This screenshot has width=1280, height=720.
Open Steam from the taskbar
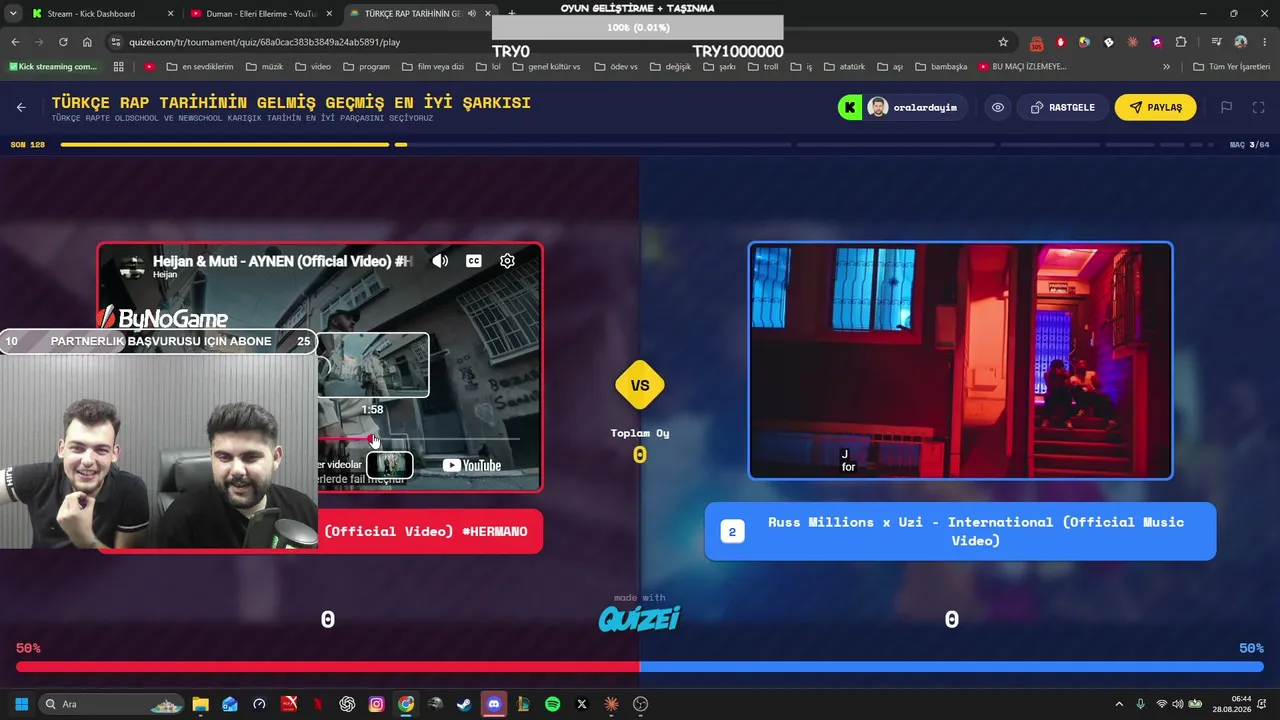pyautogui.click(x=464, y=704)
